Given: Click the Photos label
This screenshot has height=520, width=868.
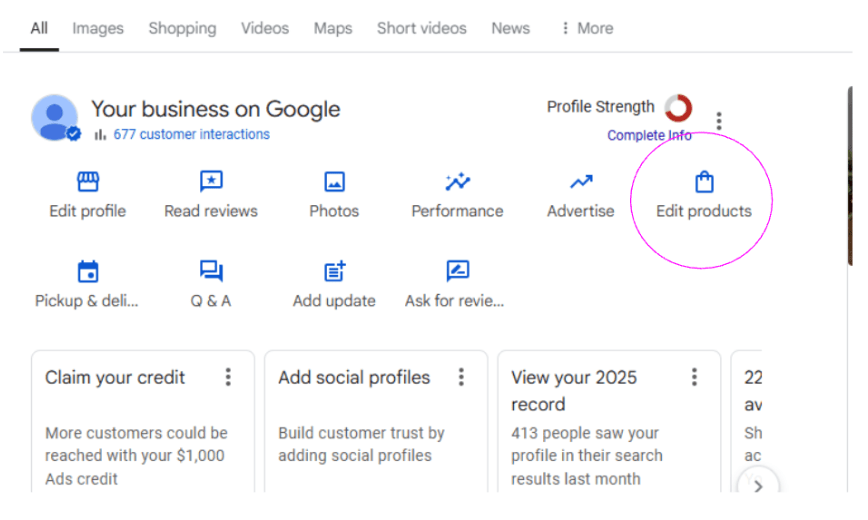Looking at the screenshot, I should click(x=334, y=211).
